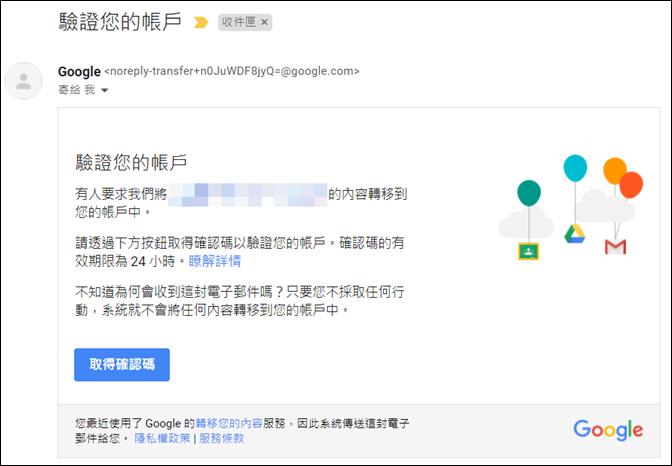This screenshot has height=466, width=672.
Task: Open the 瞭解詳情 link
Action: click(x=215, y=261)
